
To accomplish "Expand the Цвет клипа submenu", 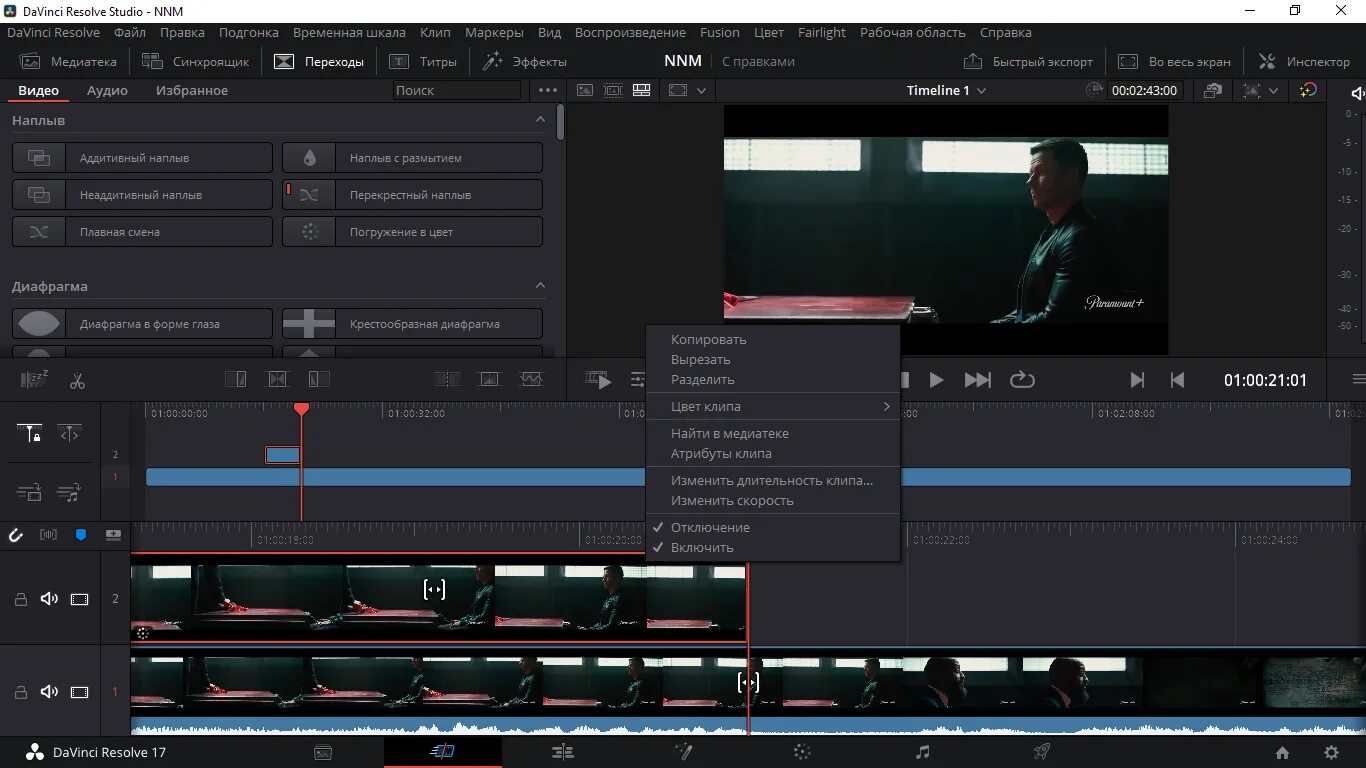I will tap(773, 406).
